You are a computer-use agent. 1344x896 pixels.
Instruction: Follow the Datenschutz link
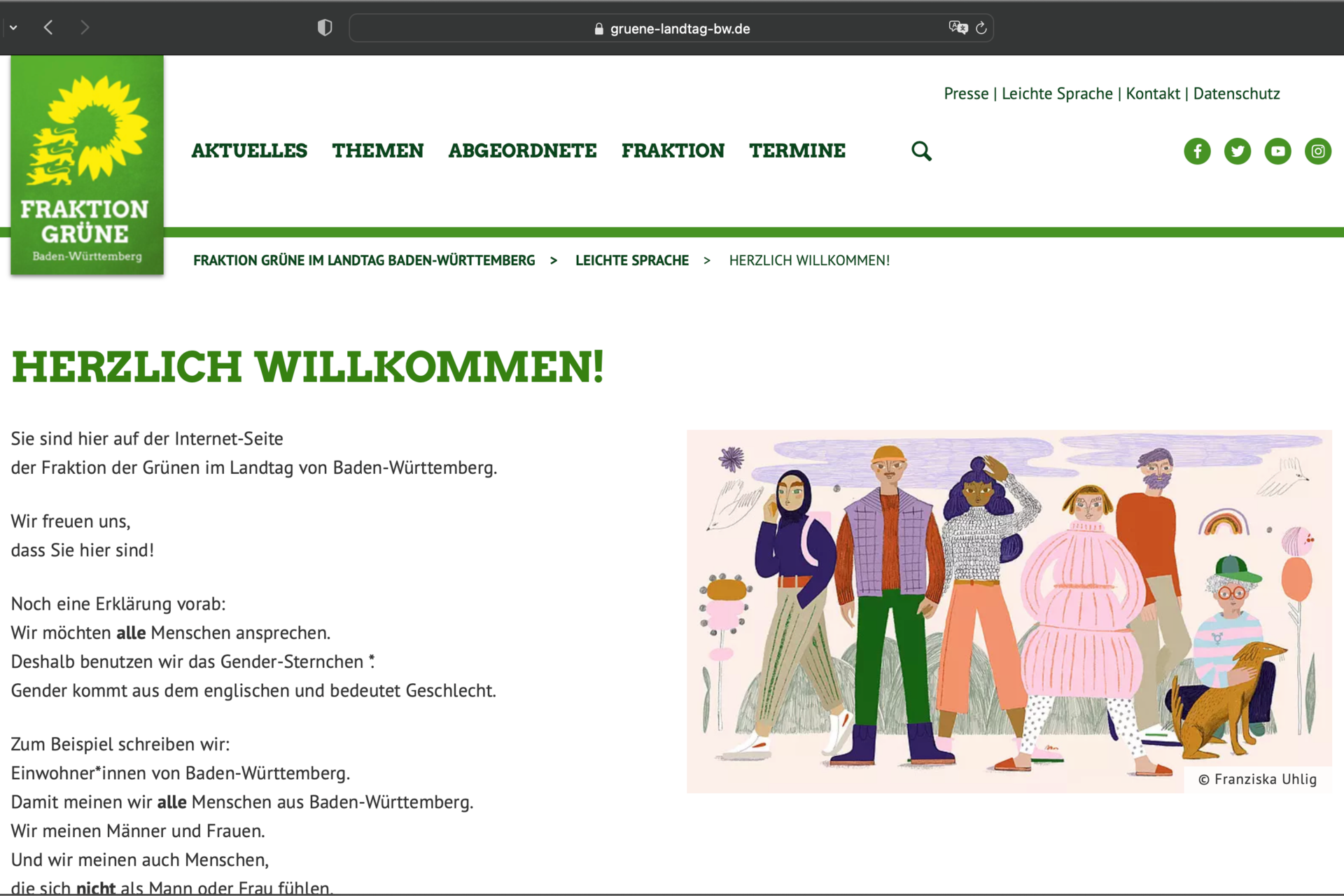click(1236, 94)
